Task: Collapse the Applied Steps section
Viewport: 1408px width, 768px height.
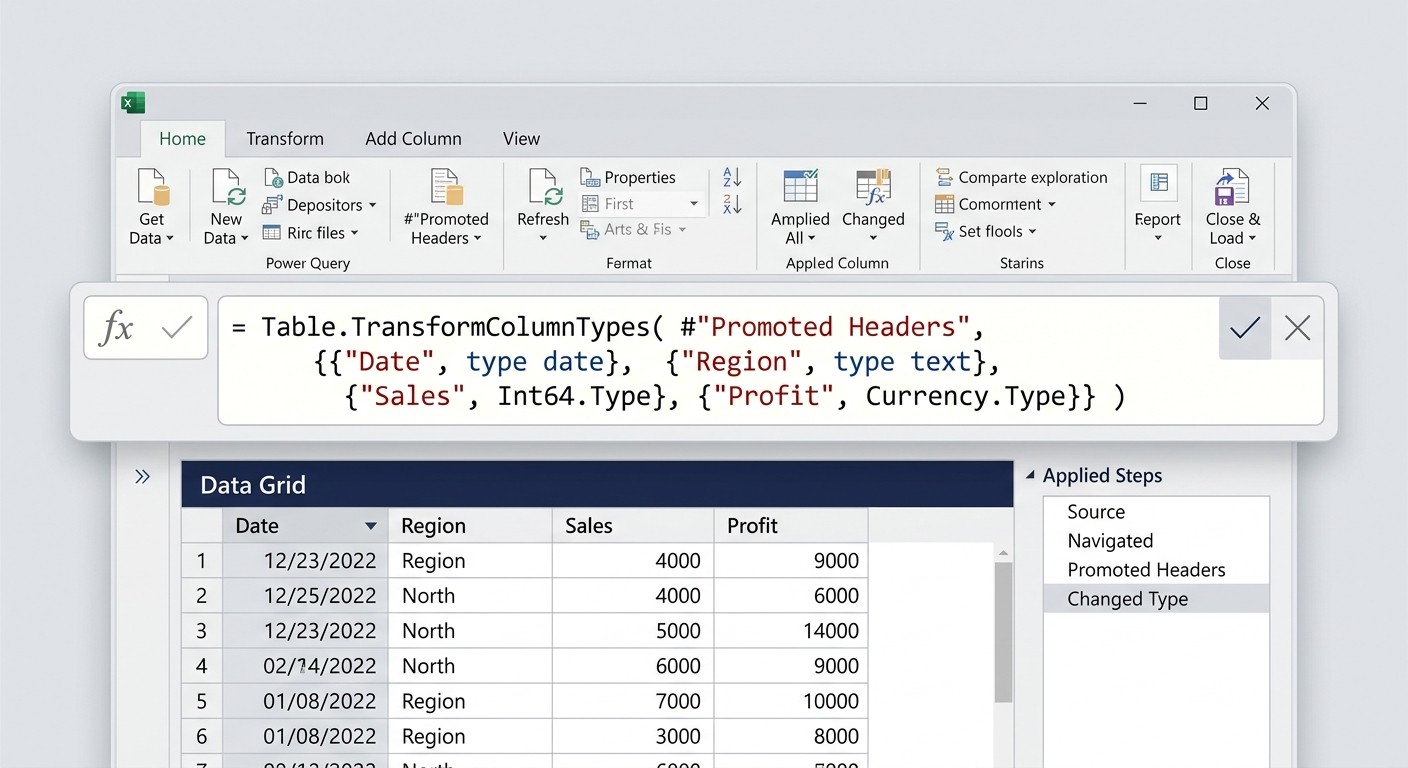Action: pyautogui.click(x=1030, y=476)
